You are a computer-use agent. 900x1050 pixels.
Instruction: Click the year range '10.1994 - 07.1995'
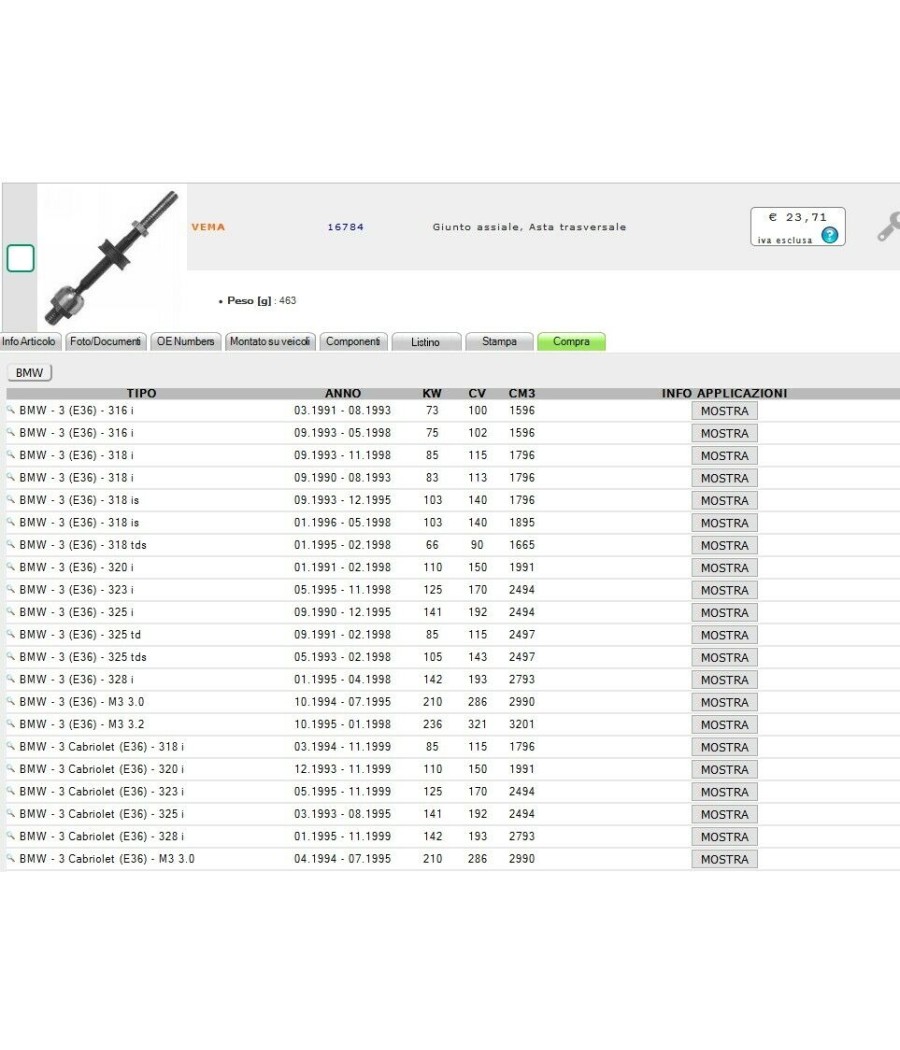342,702
